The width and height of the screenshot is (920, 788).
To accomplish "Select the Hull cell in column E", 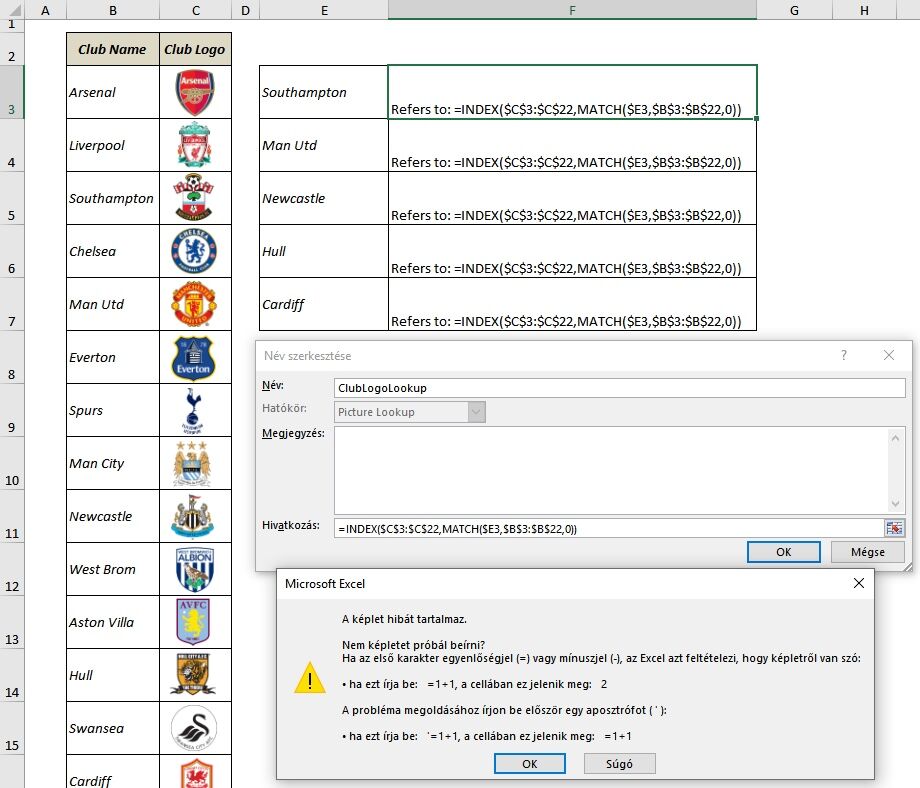I will click(324, 251).
